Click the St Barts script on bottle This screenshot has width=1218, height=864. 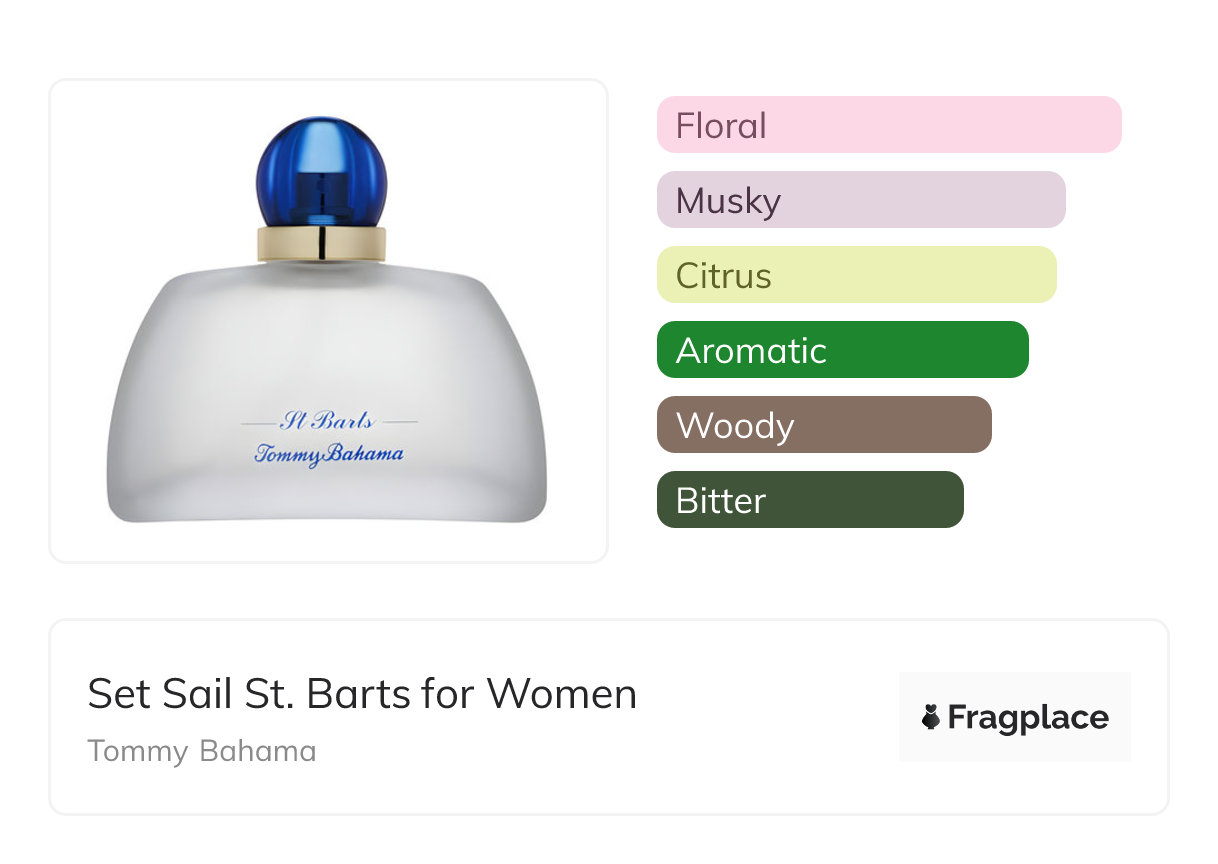pyautogui.click(x=327, y=421)
